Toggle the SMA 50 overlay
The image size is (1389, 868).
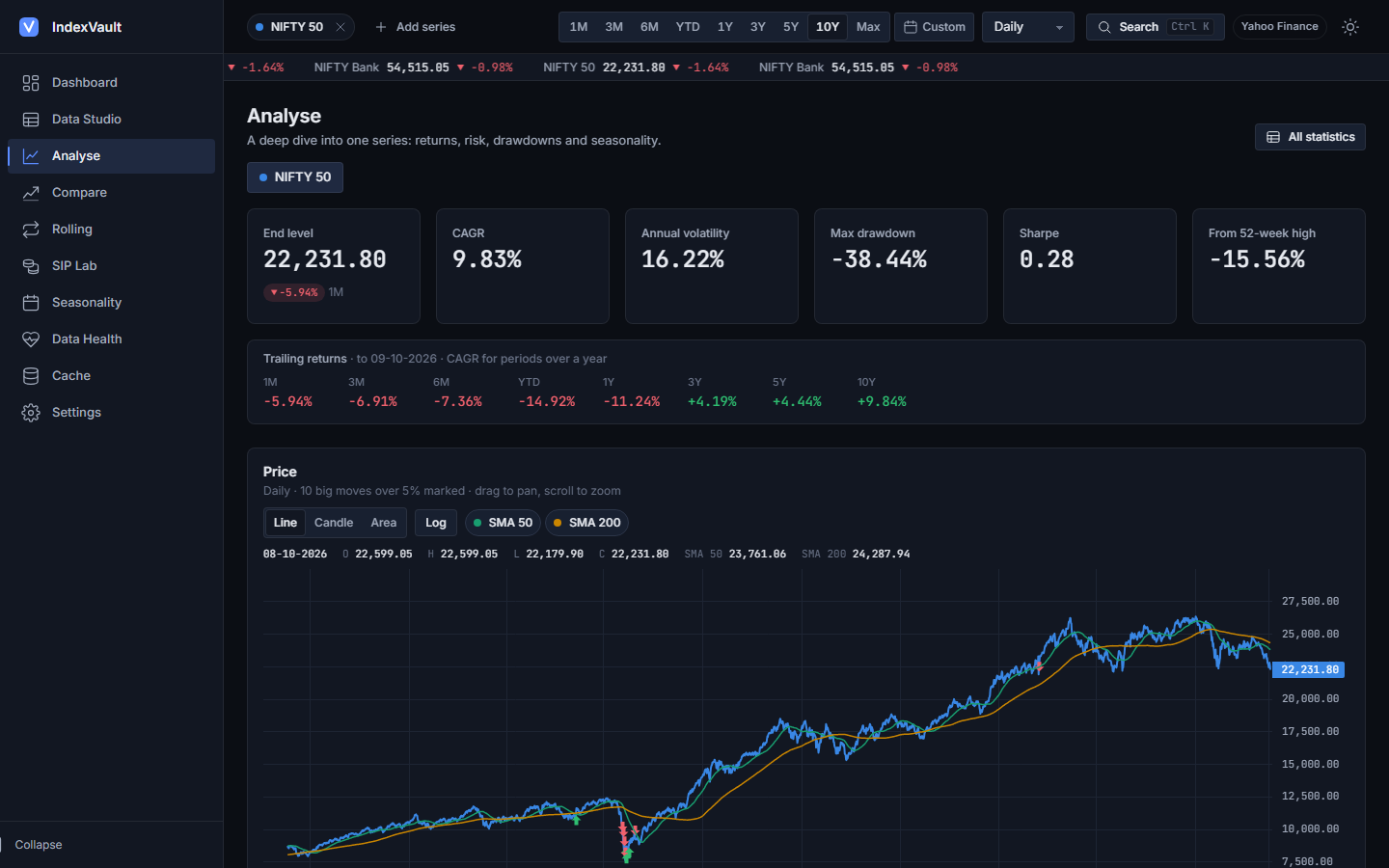click(503, 523)
